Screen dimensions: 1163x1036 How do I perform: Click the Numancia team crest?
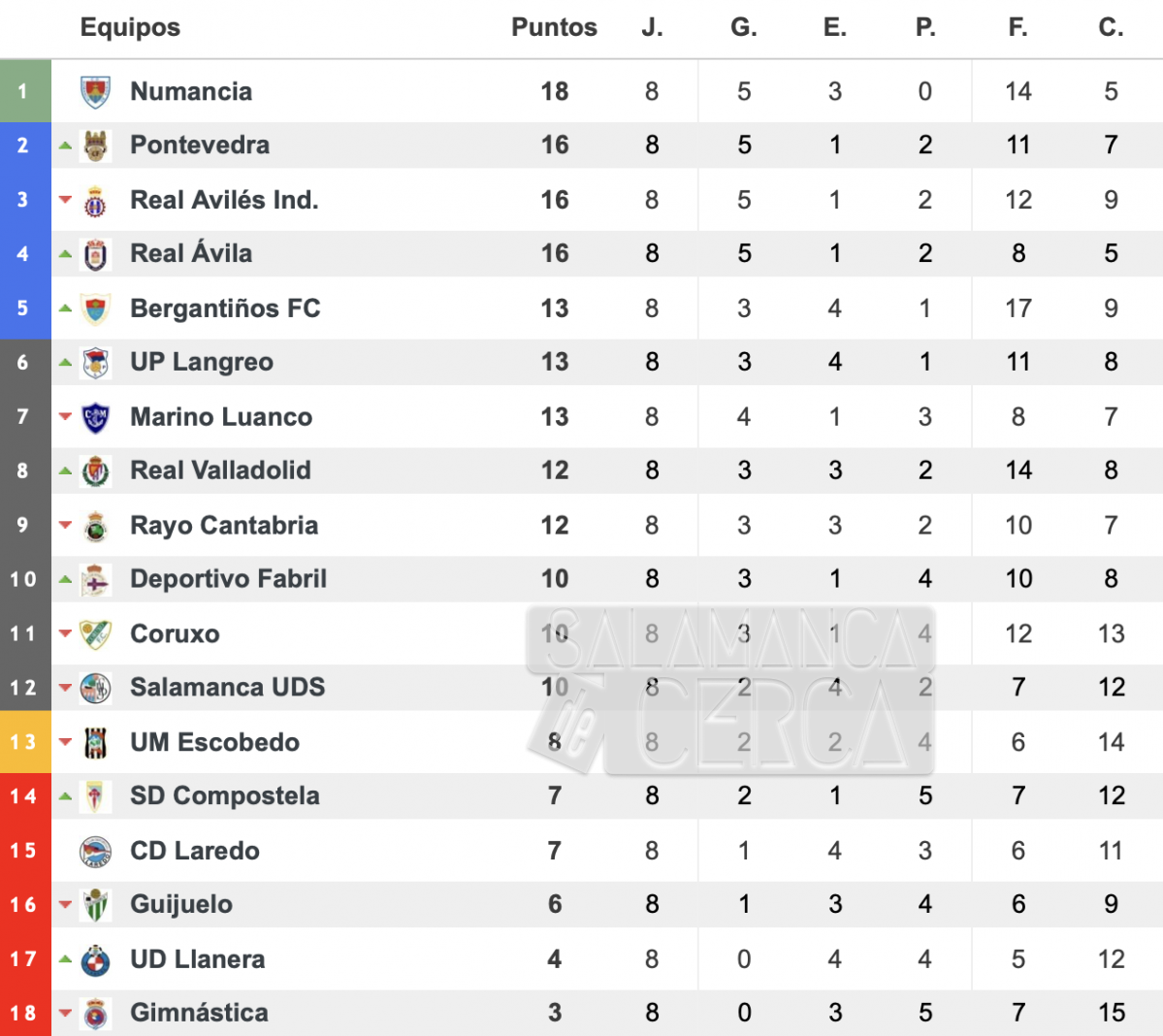96,92
